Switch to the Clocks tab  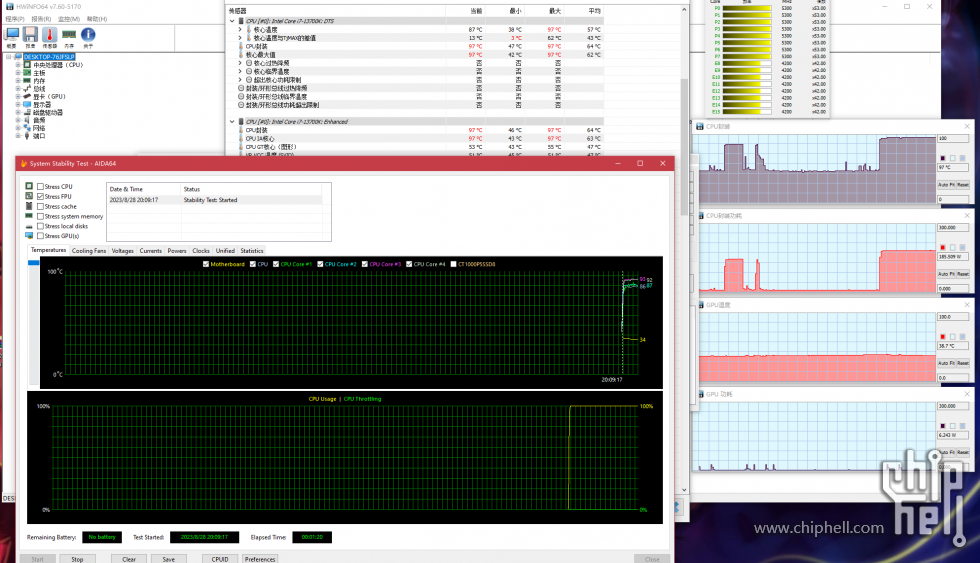click(x=201, y=251)
